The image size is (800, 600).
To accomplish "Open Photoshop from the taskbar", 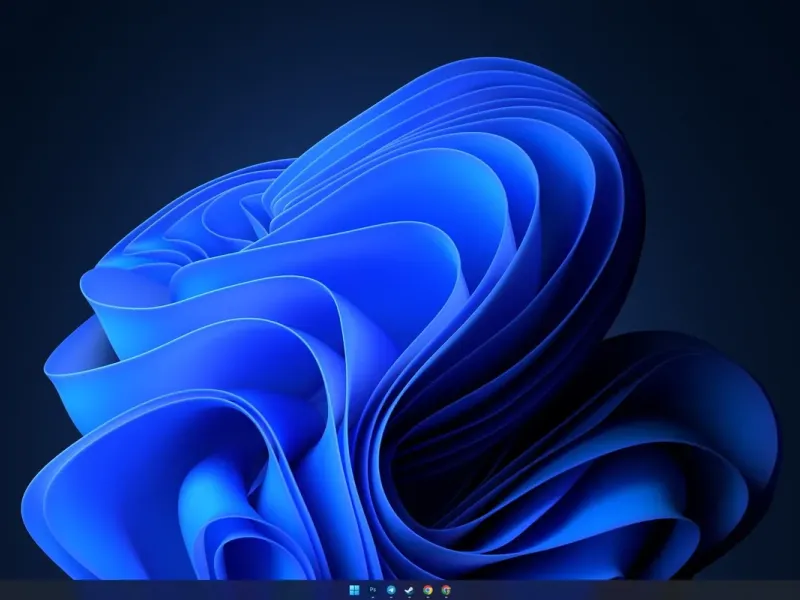I will pyautogui.click(x=373, y=590).
